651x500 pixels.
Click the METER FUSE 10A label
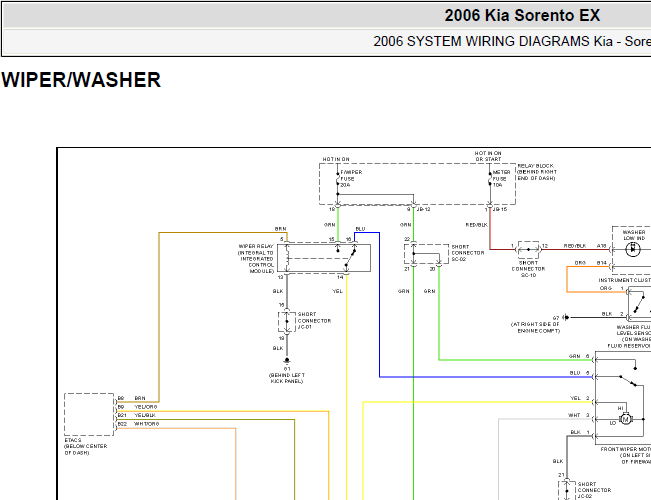click(502, 179)
